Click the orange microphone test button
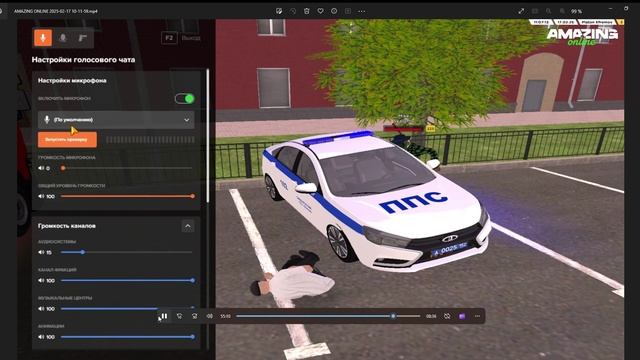 tap(67, 140)
